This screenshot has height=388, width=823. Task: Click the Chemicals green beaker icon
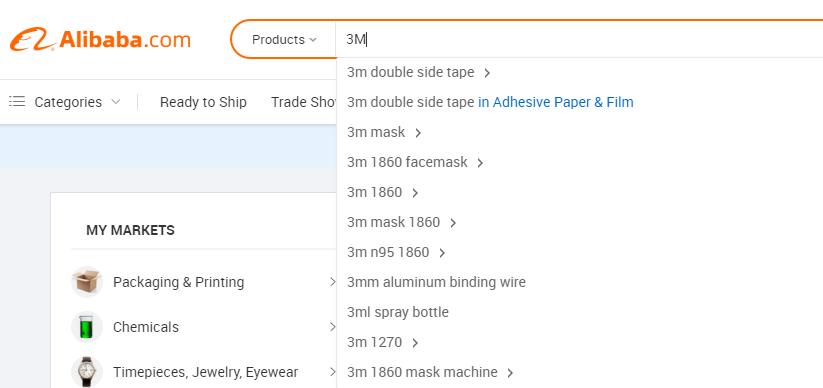pos(87,327)
